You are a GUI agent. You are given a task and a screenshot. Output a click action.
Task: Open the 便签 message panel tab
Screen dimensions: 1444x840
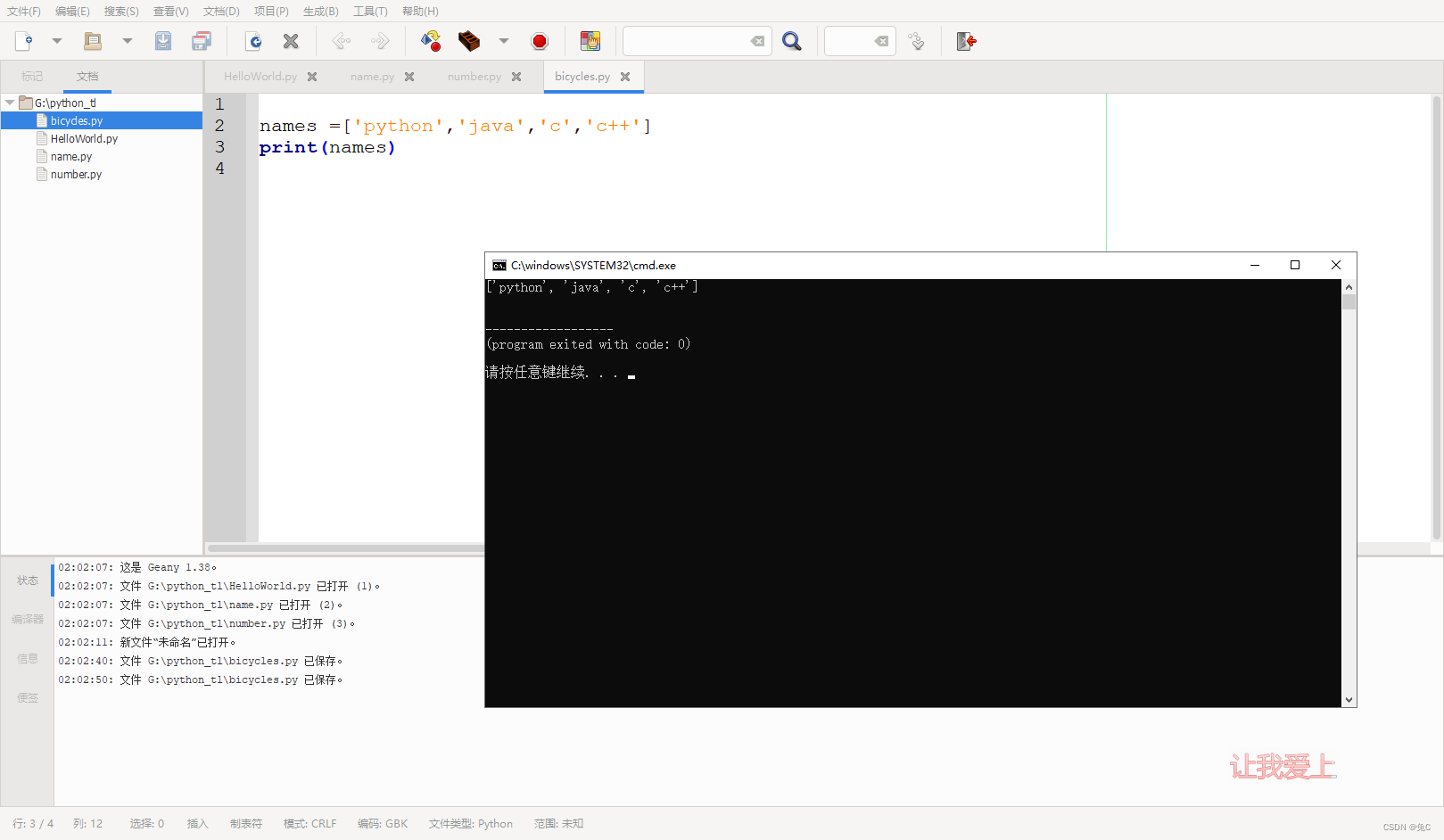(x=28, y=698)
